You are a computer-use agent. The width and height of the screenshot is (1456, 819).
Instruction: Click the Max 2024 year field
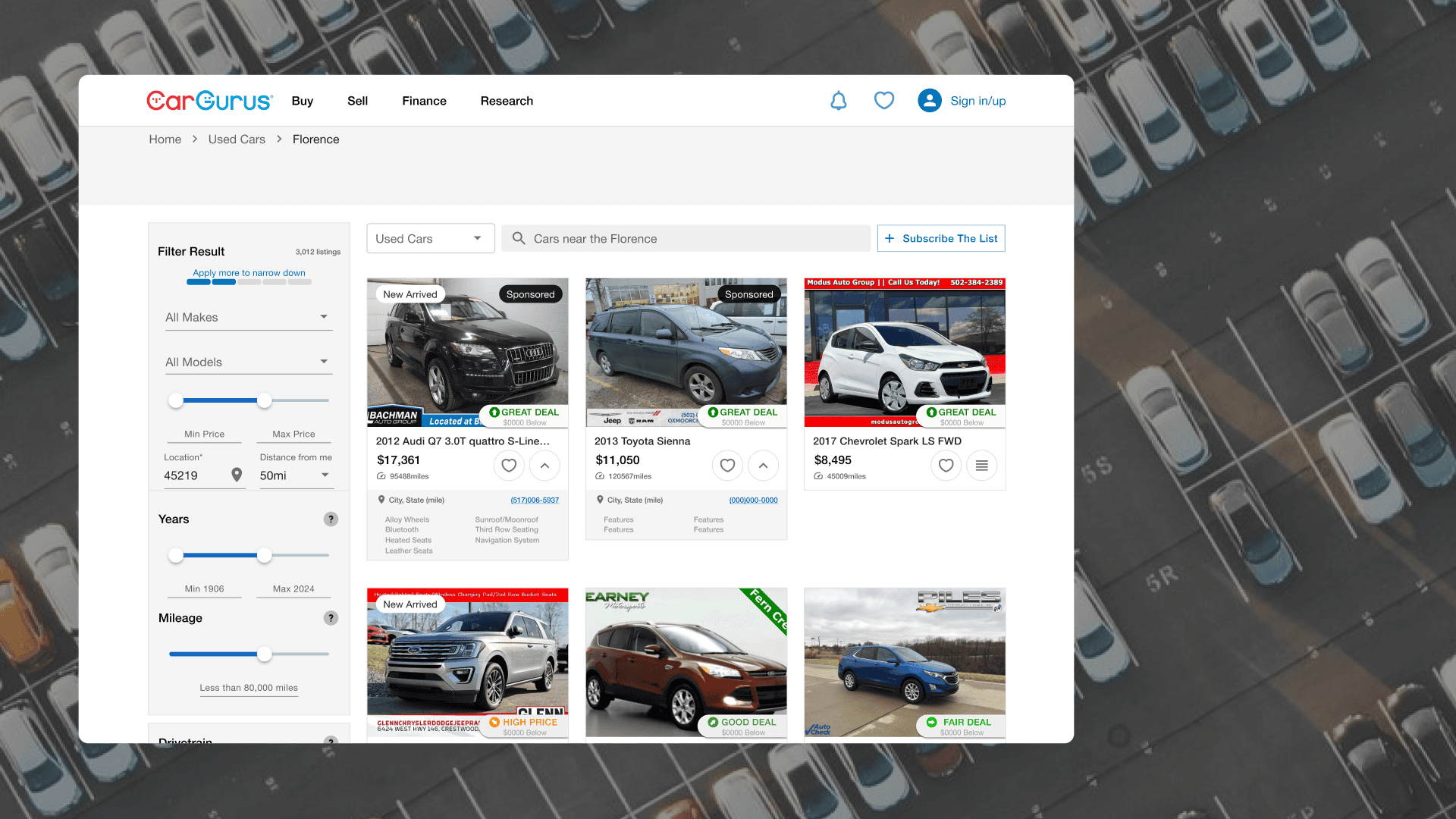(293, 589)
